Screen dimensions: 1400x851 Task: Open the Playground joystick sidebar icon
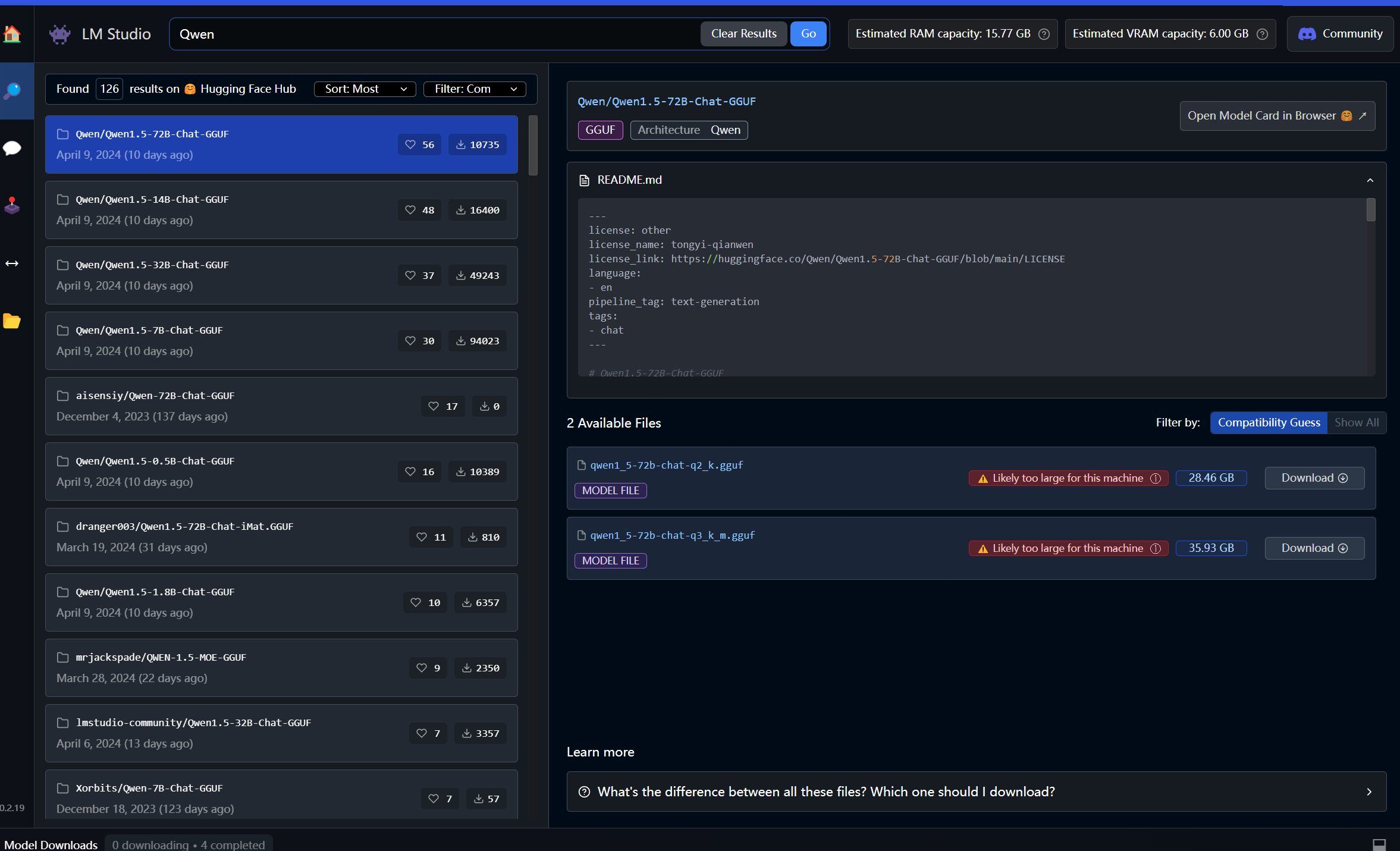coord(12,206)
